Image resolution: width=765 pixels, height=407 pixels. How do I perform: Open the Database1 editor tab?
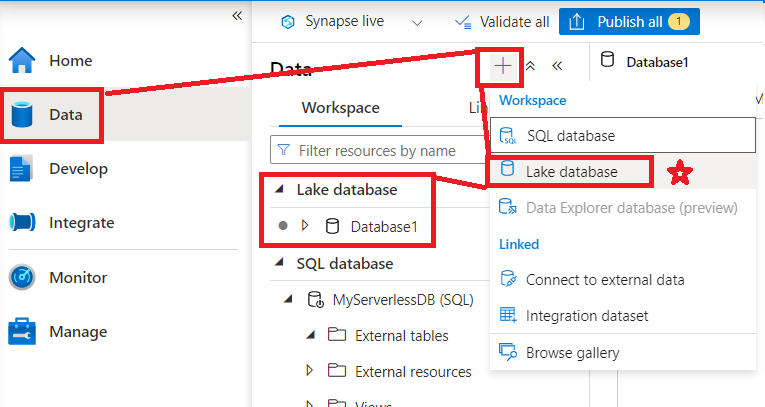[657, 62]
